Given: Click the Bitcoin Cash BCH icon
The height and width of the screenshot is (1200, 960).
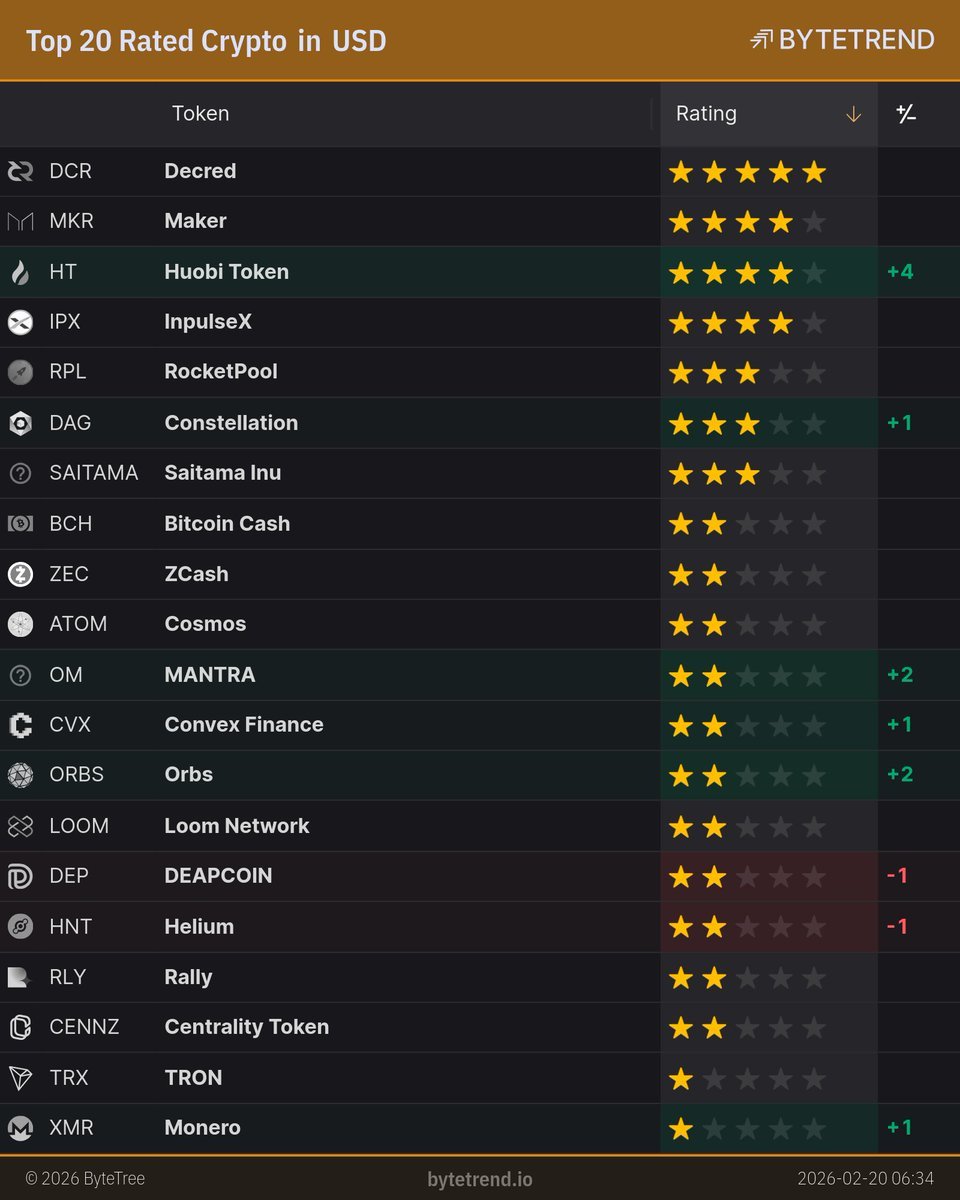Looking at the screenshot, I should pyautogui.click(x=20, y=524).
